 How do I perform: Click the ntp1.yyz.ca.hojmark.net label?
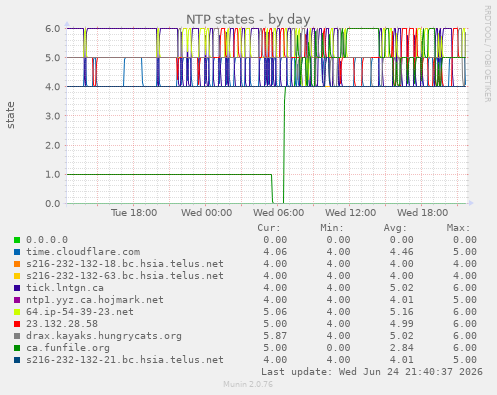(95, 300)
